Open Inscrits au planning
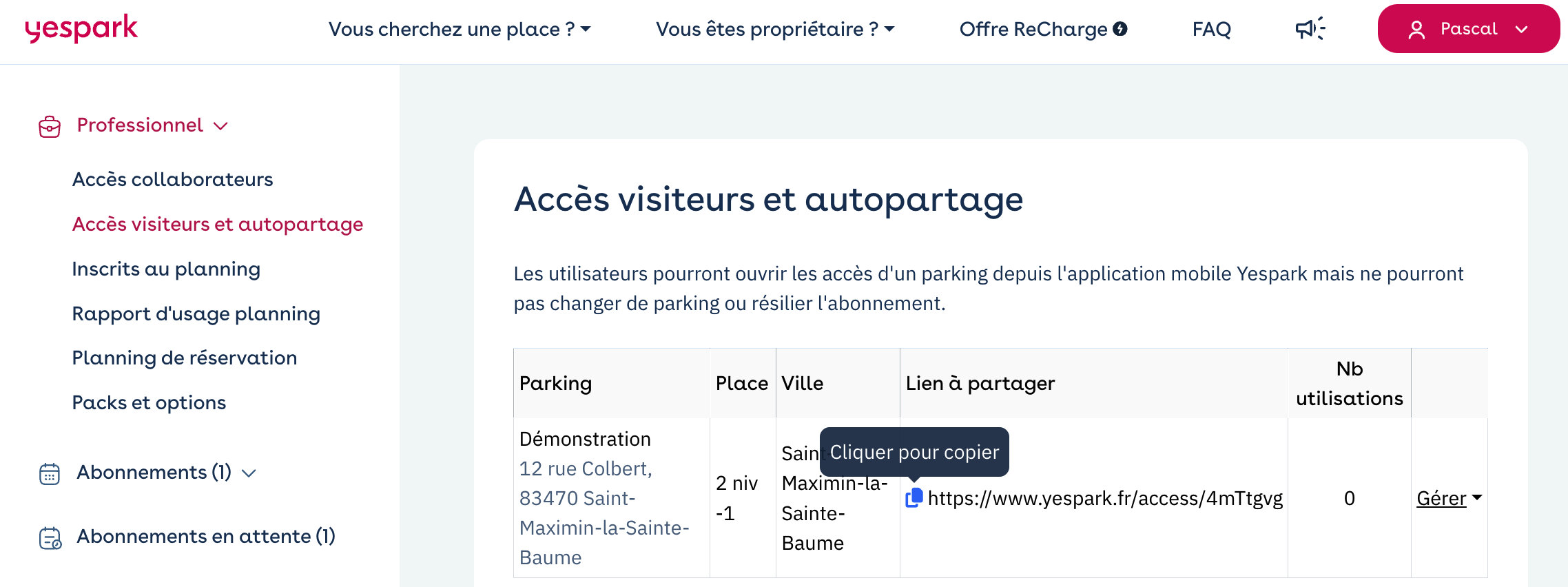 (166, 269)
